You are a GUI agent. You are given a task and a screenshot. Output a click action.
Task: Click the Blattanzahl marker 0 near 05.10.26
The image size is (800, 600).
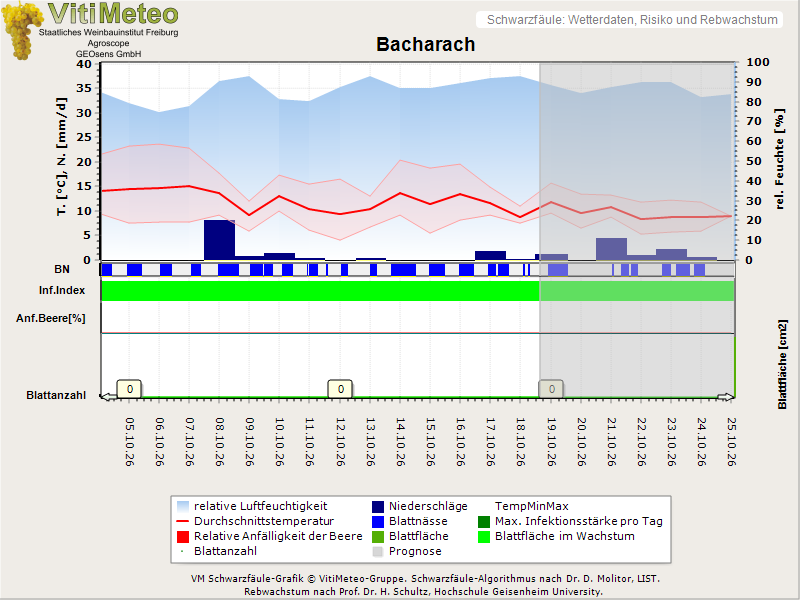130,389
